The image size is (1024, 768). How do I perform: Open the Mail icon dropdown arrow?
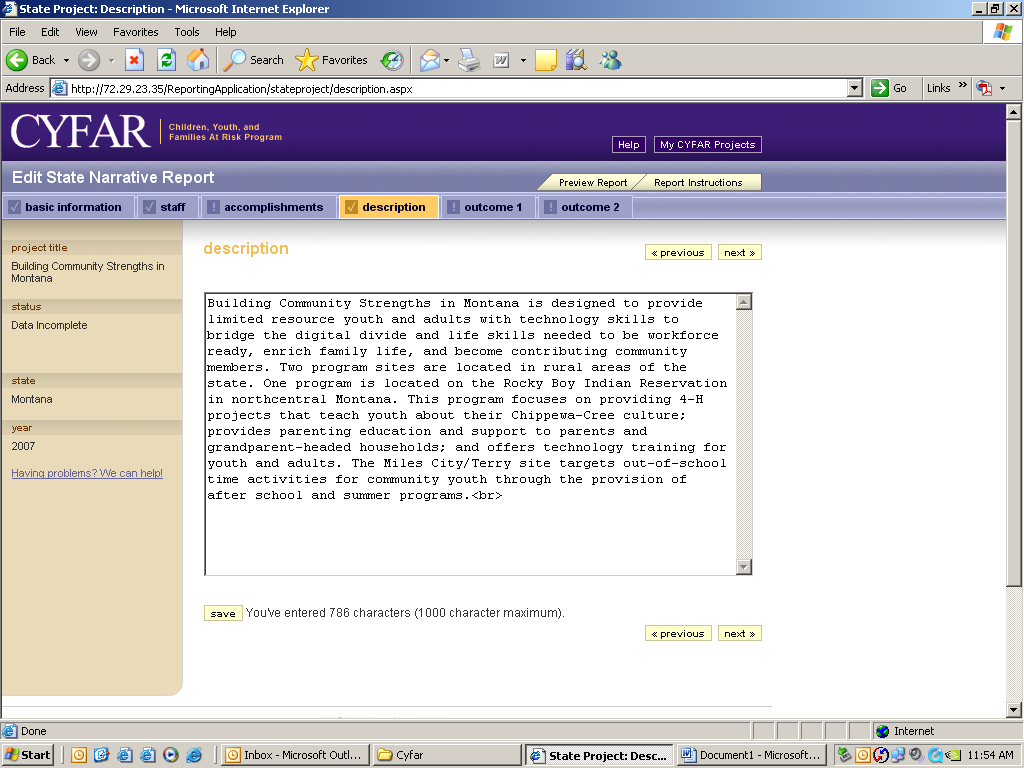[447, 61]
